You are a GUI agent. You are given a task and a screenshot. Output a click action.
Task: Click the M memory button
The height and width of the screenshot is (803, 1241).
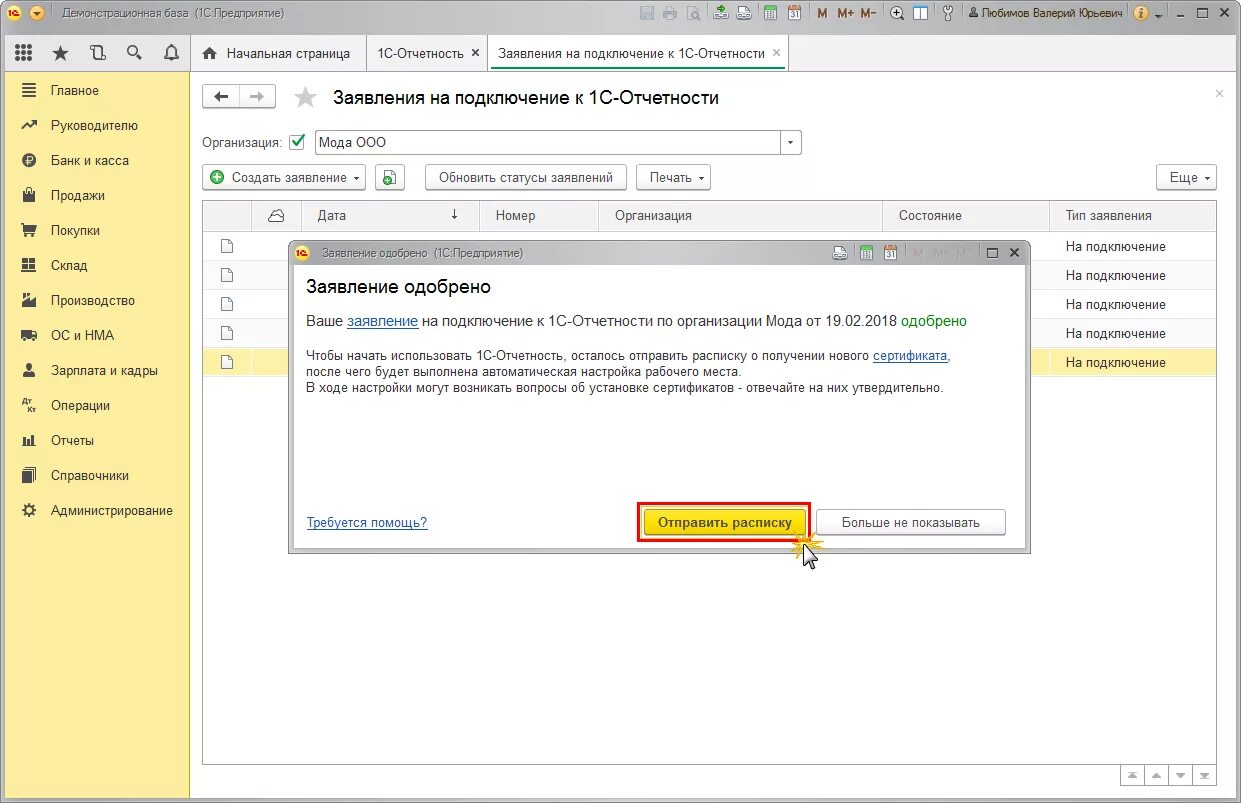pyautogui.click(x=822, y=13)
